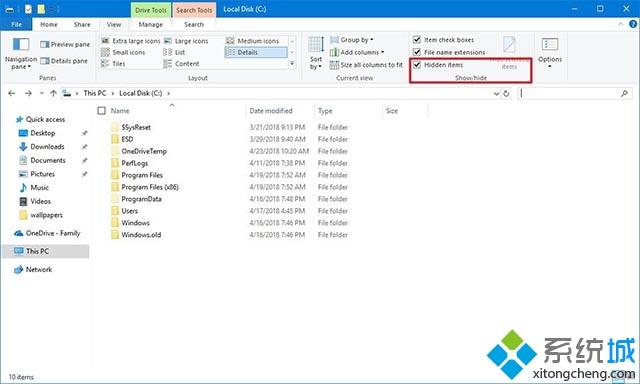
Task: Collapse the ribbon
Action: tap(621, 24)
